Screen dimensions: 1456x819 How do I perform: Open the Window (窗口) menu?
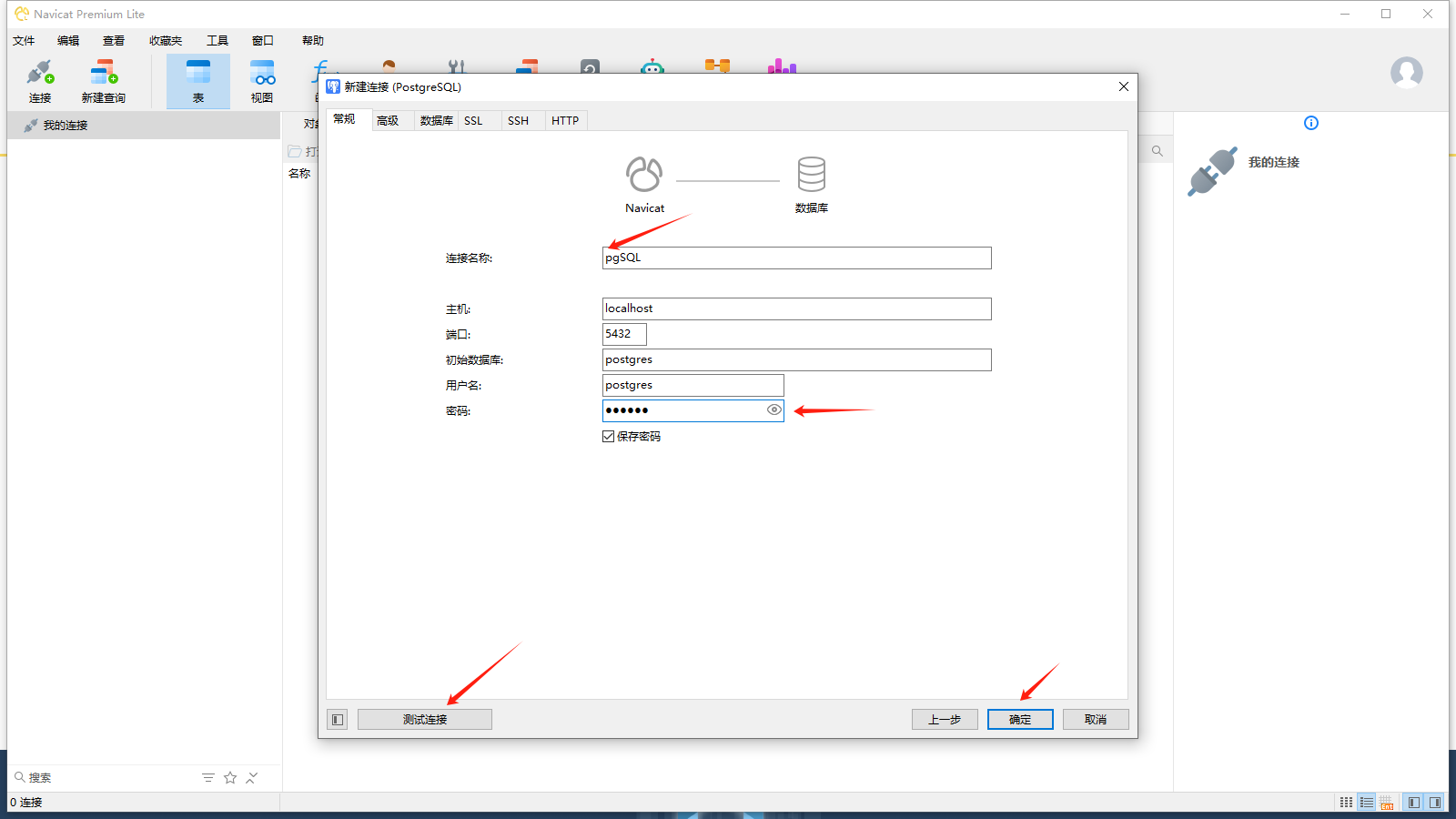[263, 41]
